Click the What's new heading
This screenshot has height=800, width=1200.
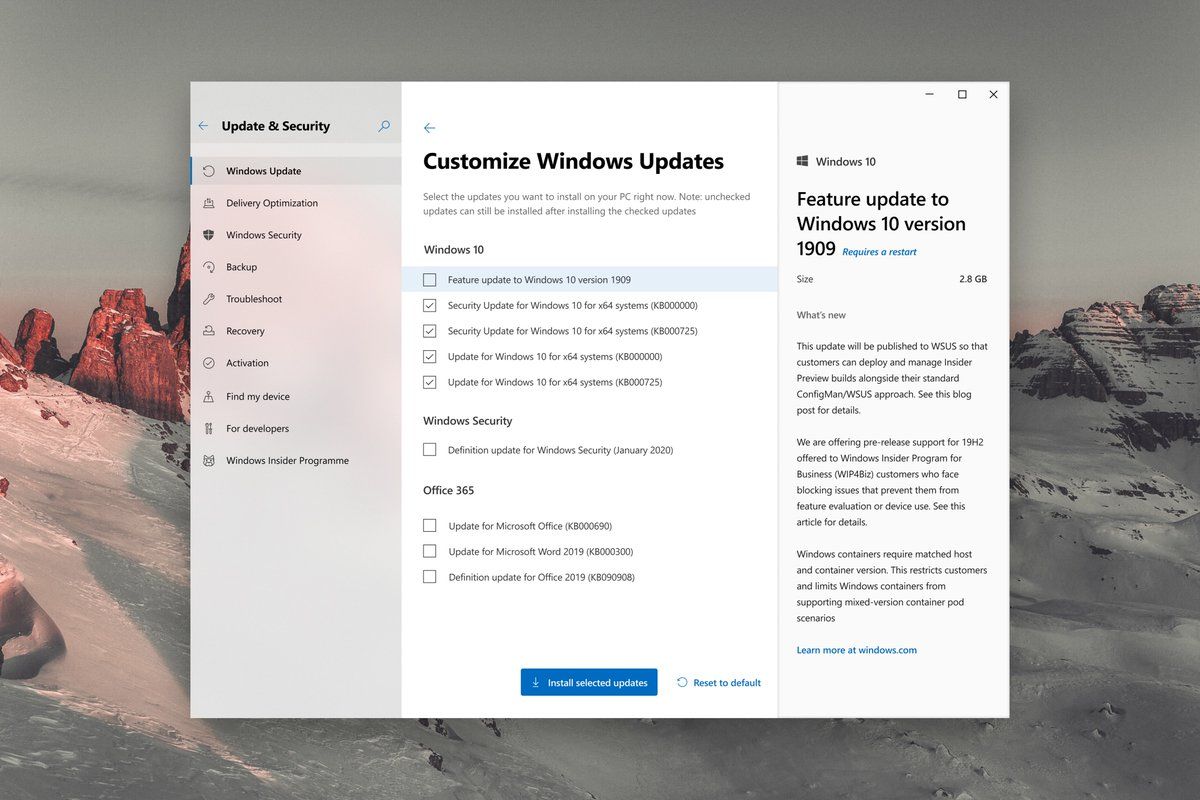[821, 315]
